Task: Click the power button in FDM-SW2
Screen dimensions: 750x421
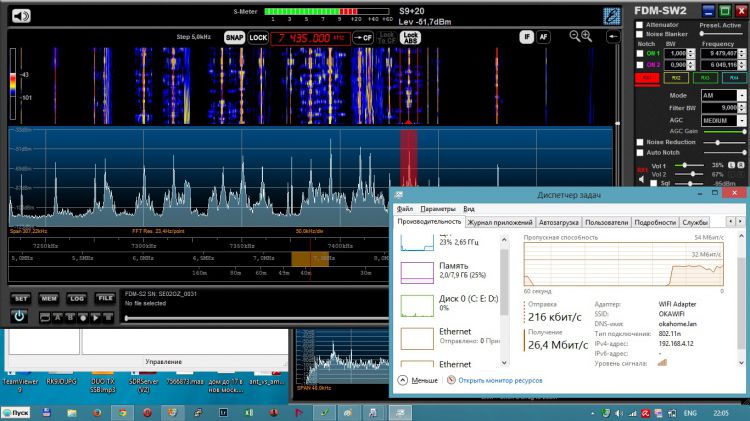Action: pos(19,316)
